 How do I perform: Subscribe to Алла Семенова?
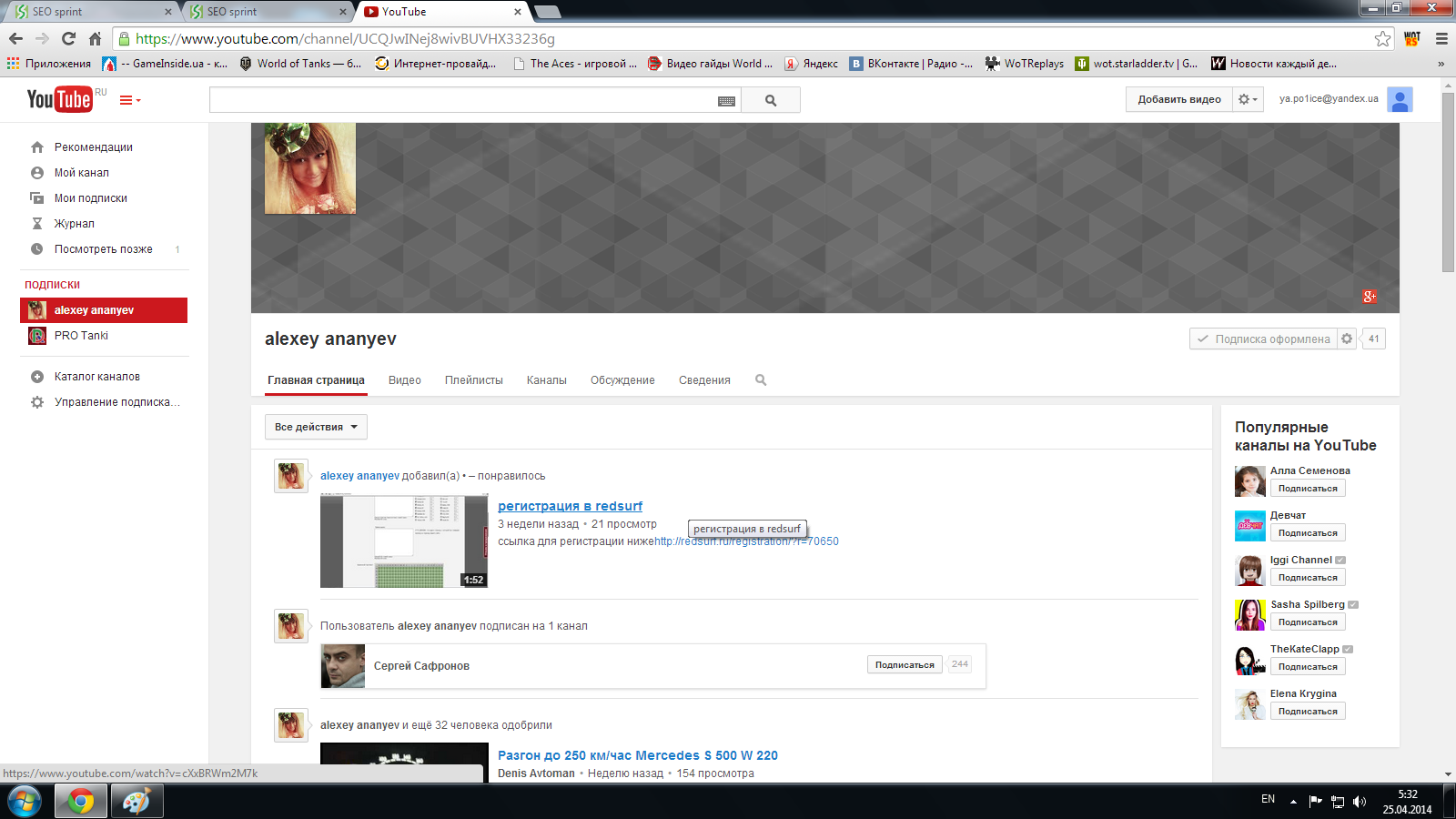1308,489
